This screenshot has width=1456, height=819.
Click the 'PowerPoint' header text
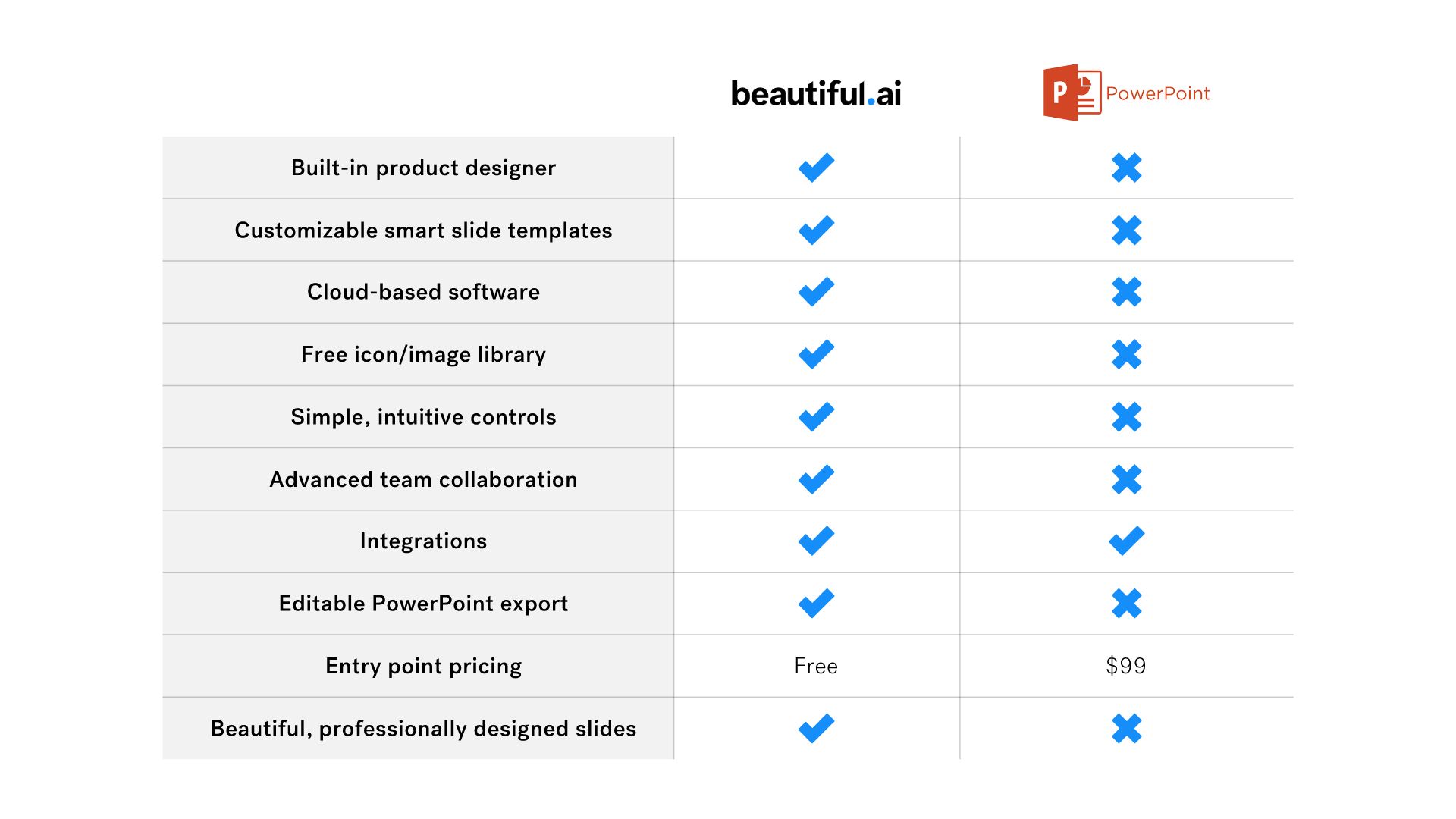[x=1157, y=93]
